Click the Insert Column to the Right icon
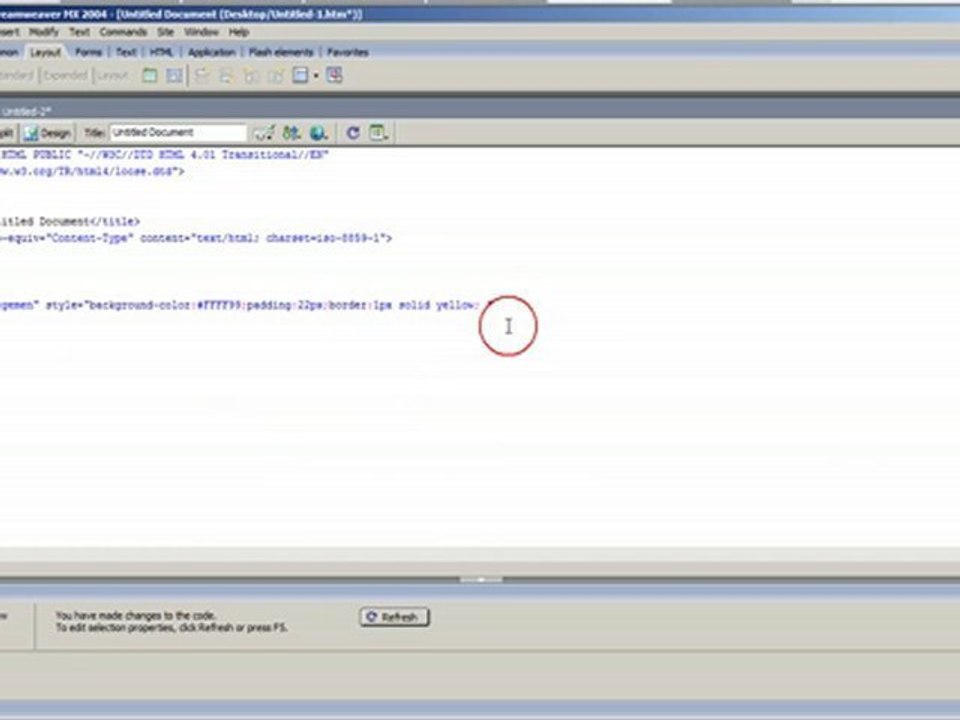Screen dimensions: 960x720 pyautogui.click(x=276, y=75)
